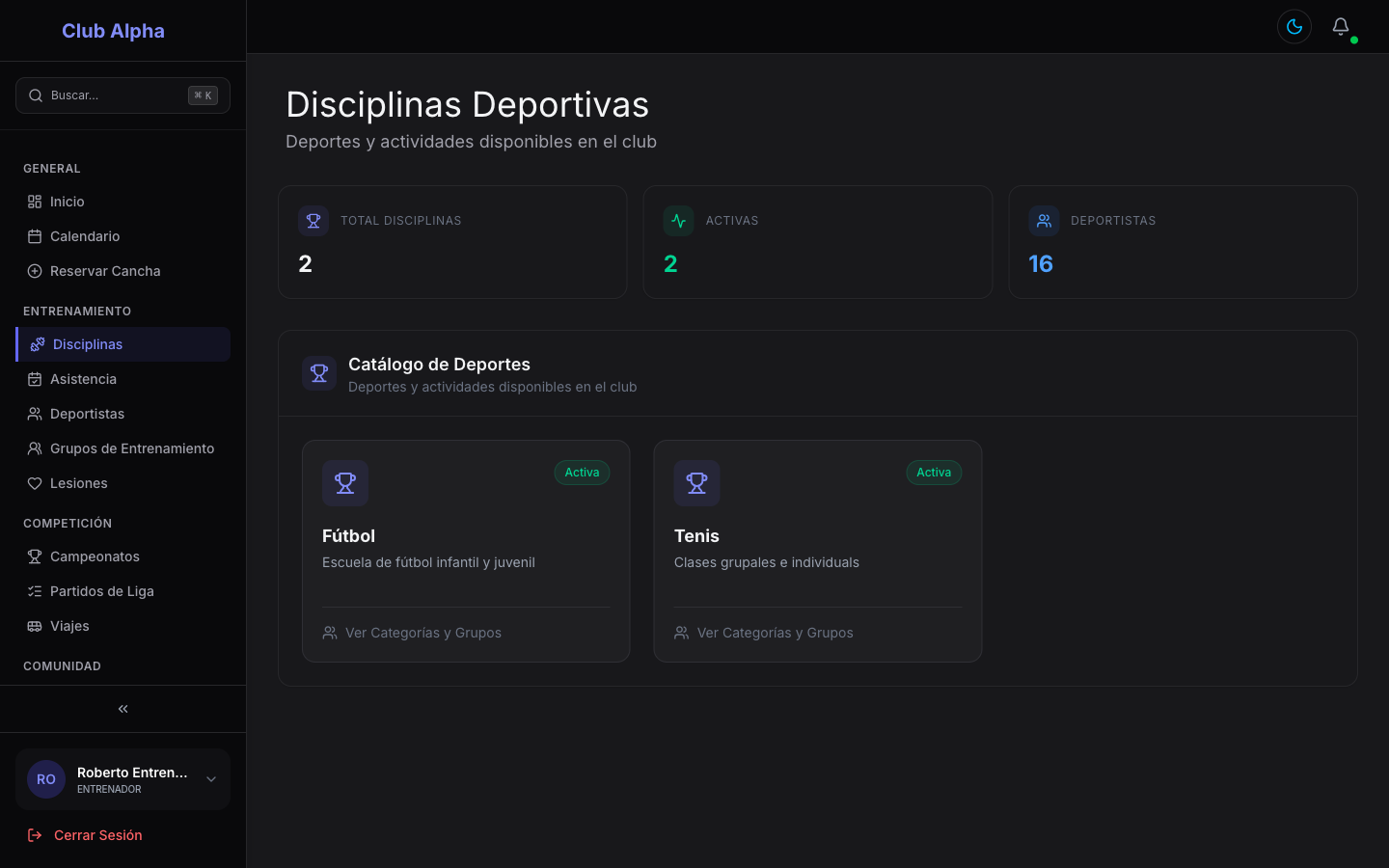The height and width of the screenshot is (868, 1389).
Task: Click the Reservar Cancha plus-circle icon
Action: click(35, 271)
